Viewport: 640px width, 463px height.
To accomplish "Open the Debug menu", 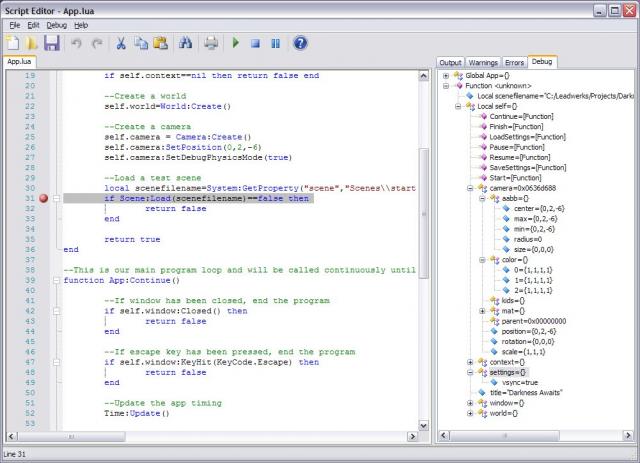I will [x=56, y=24].
